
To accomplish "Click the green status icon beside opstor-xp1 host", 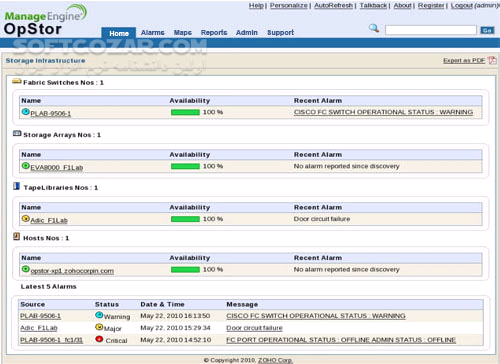I will (x=25, y=269).
